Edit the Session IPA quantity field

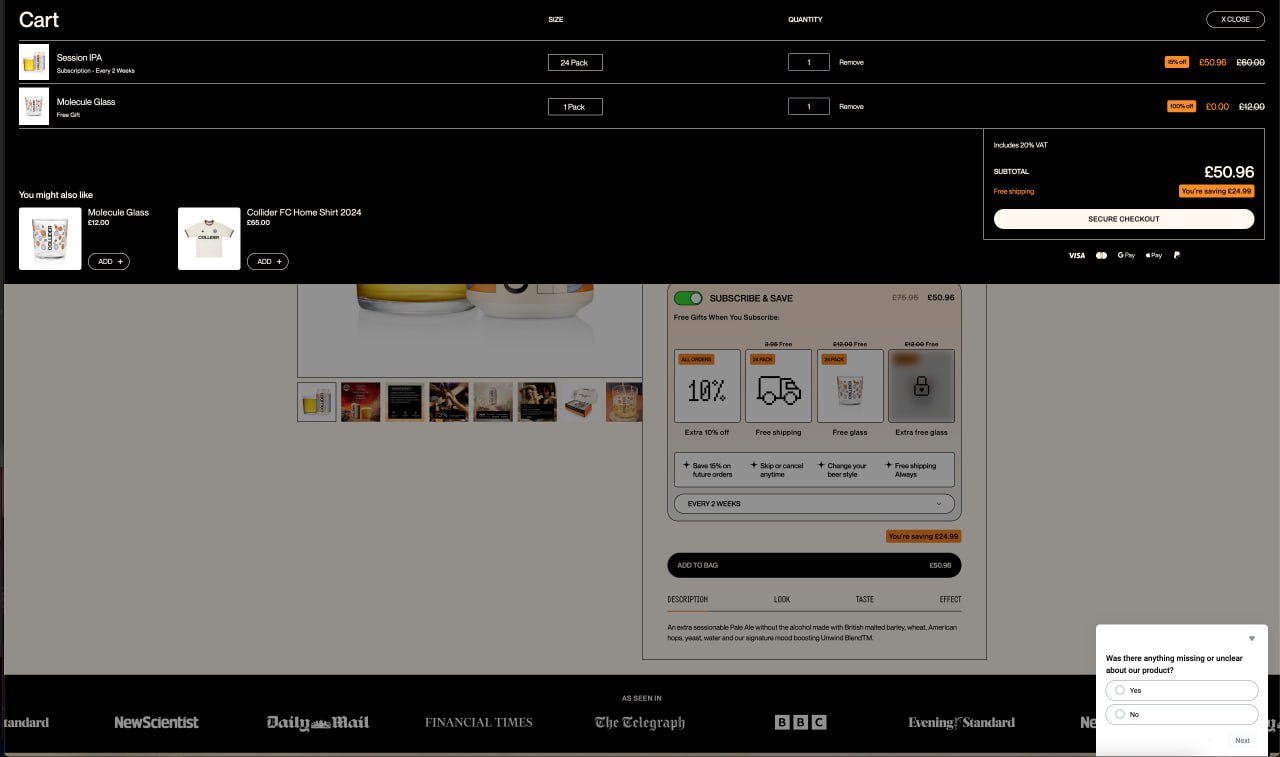(x=809, y=62)
